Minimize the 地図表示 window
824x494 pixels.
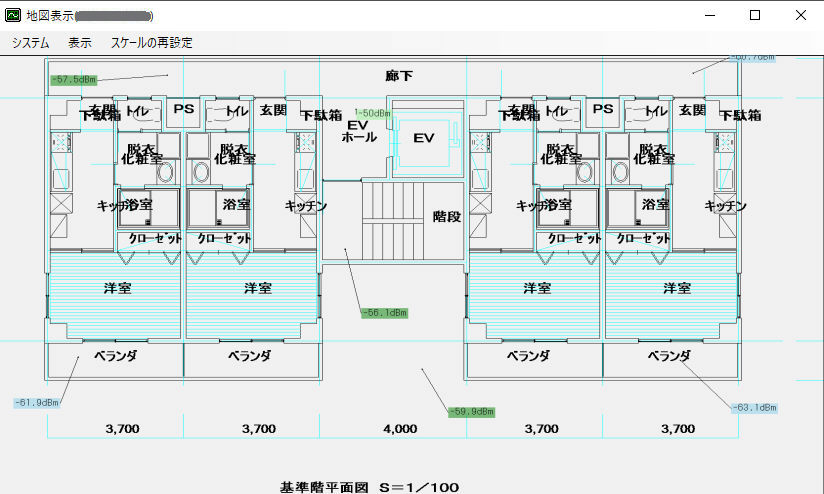(x=709, y=15)
